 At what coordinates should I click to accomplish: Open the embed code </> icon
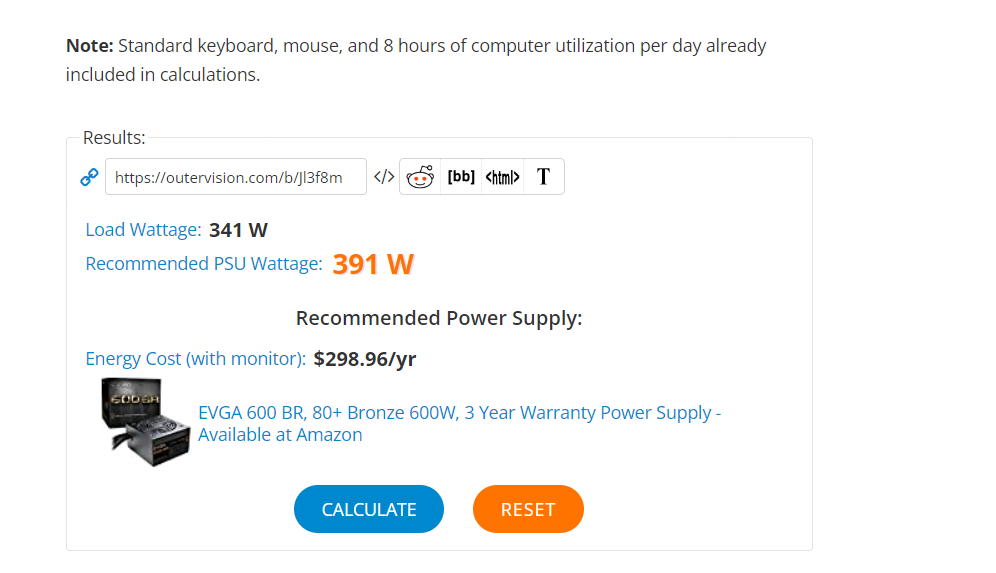coord(384,177)
